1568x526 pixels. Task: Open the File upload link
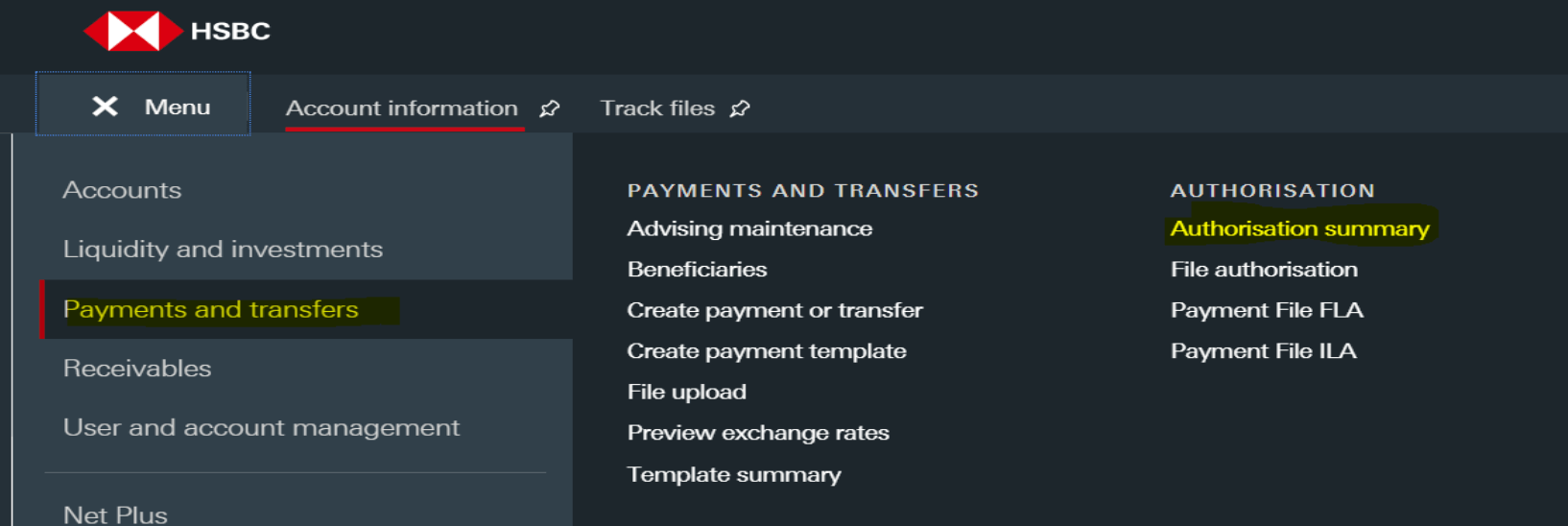coord(686,392)
